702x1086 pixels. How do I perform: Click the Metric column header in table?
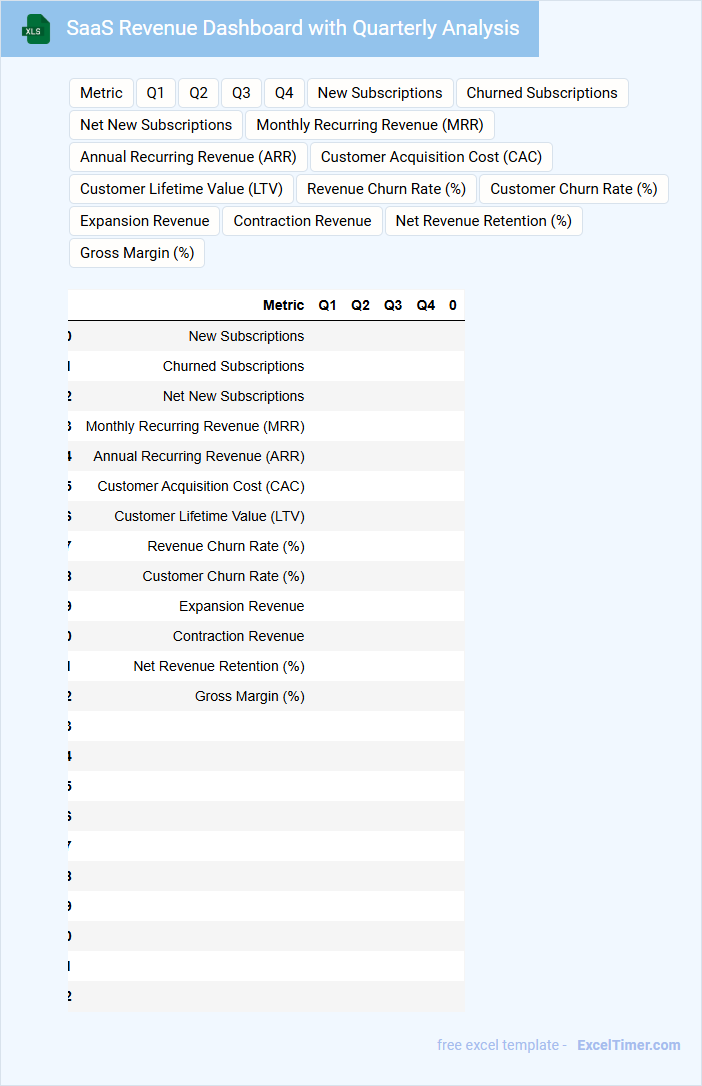[283, 305]
